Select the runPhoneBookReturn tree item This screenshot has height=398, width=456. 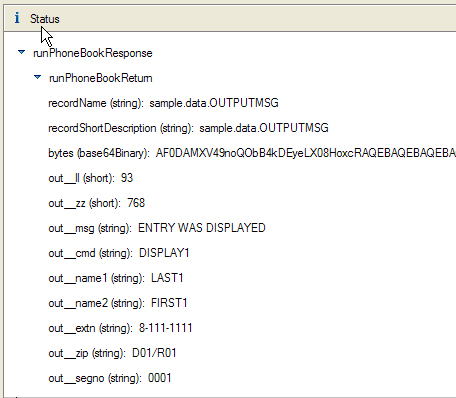101,78
